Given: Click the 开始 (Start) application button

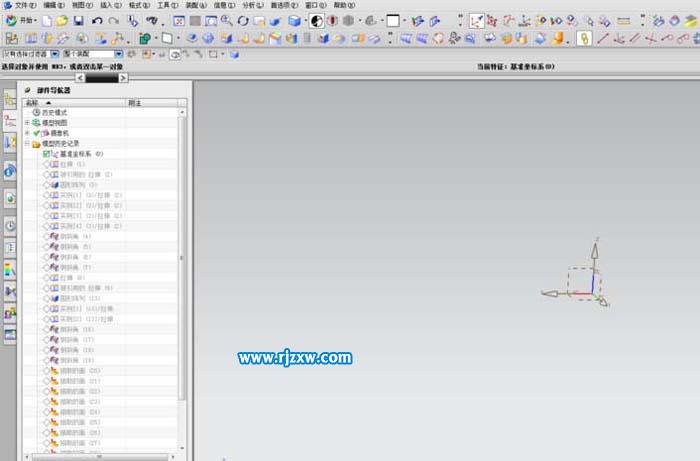Looking at the screenshot, I should tap(21, 21).
